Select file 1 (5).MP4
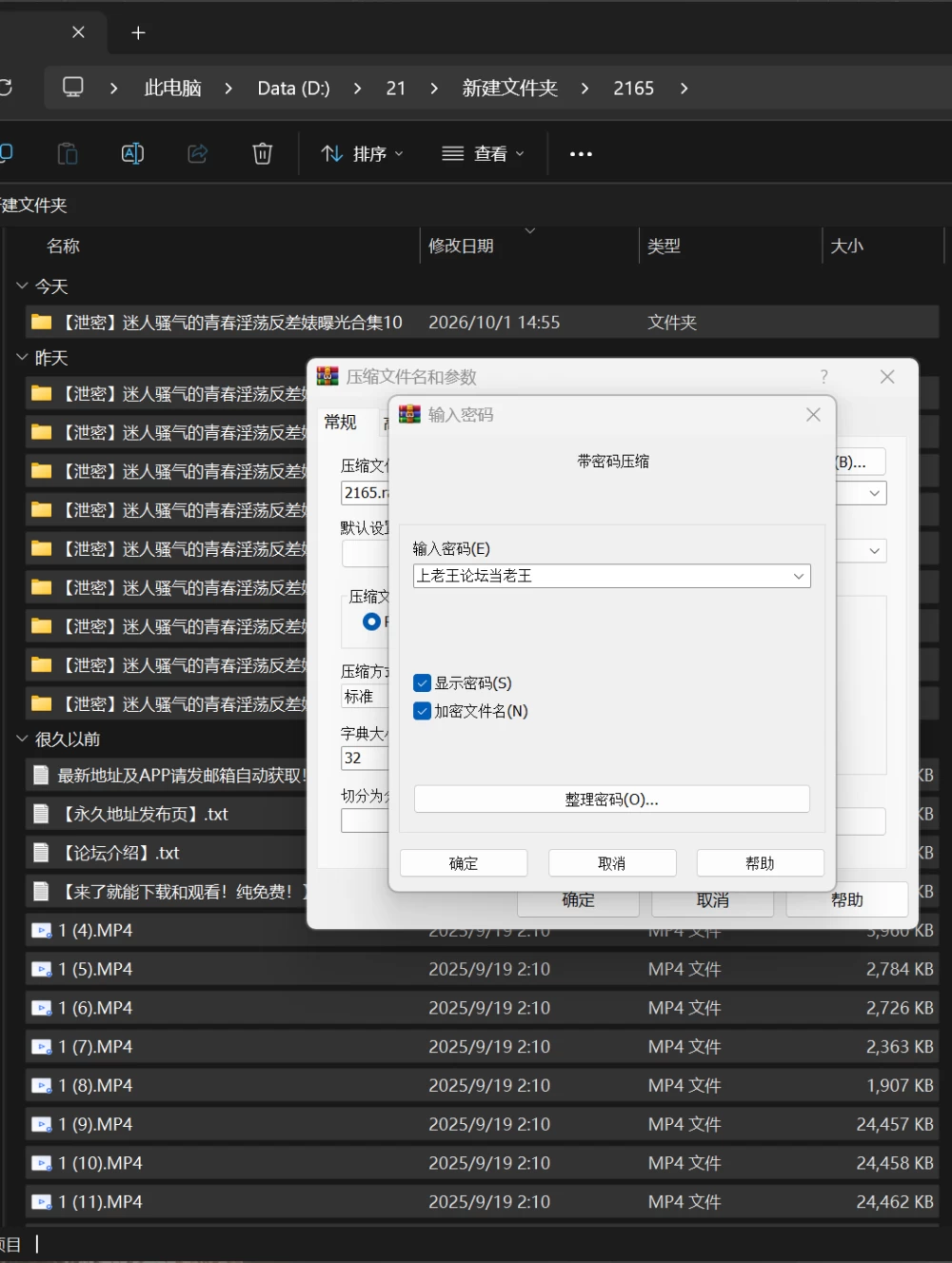 coord(482,969)
